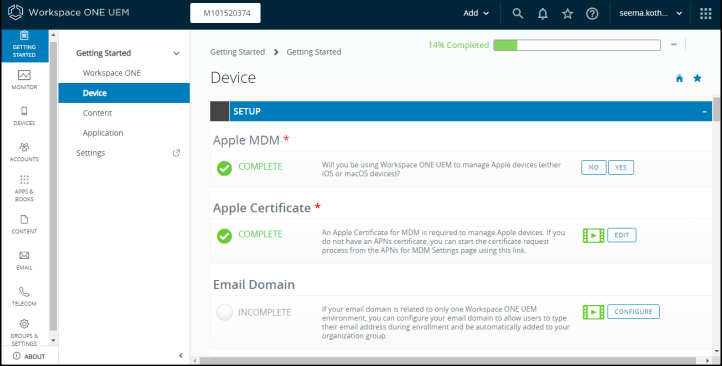Click the Email Domain heading
Screen dimensions: 722x366
point(254,285)
